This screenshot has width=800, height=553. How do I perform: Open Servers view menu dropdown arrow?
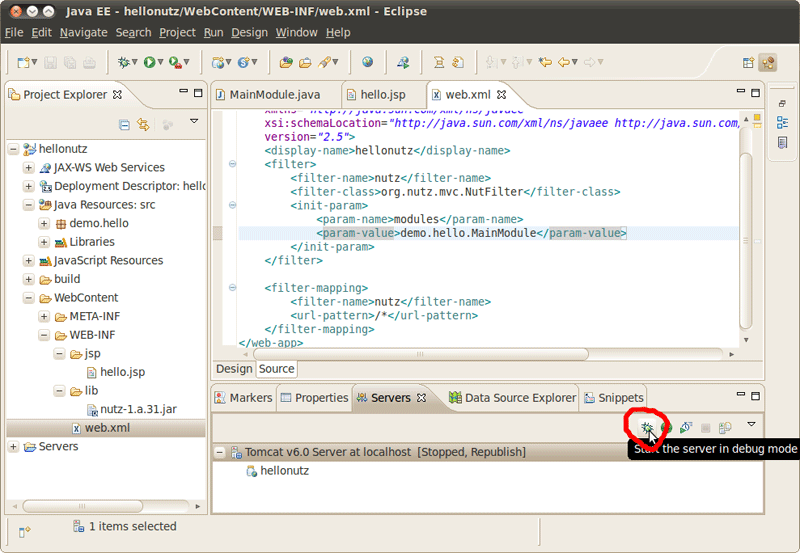click(751, 425)
